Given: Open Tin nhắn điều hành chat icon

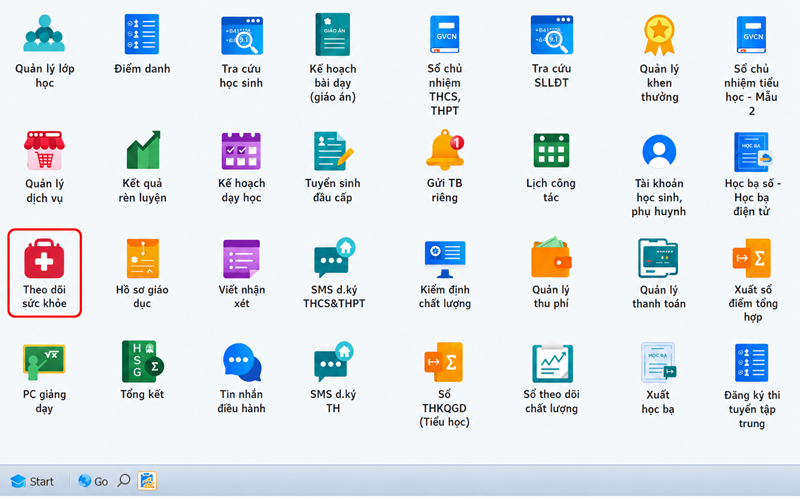Looking at the screenshot, I should (x=242, y=362).
